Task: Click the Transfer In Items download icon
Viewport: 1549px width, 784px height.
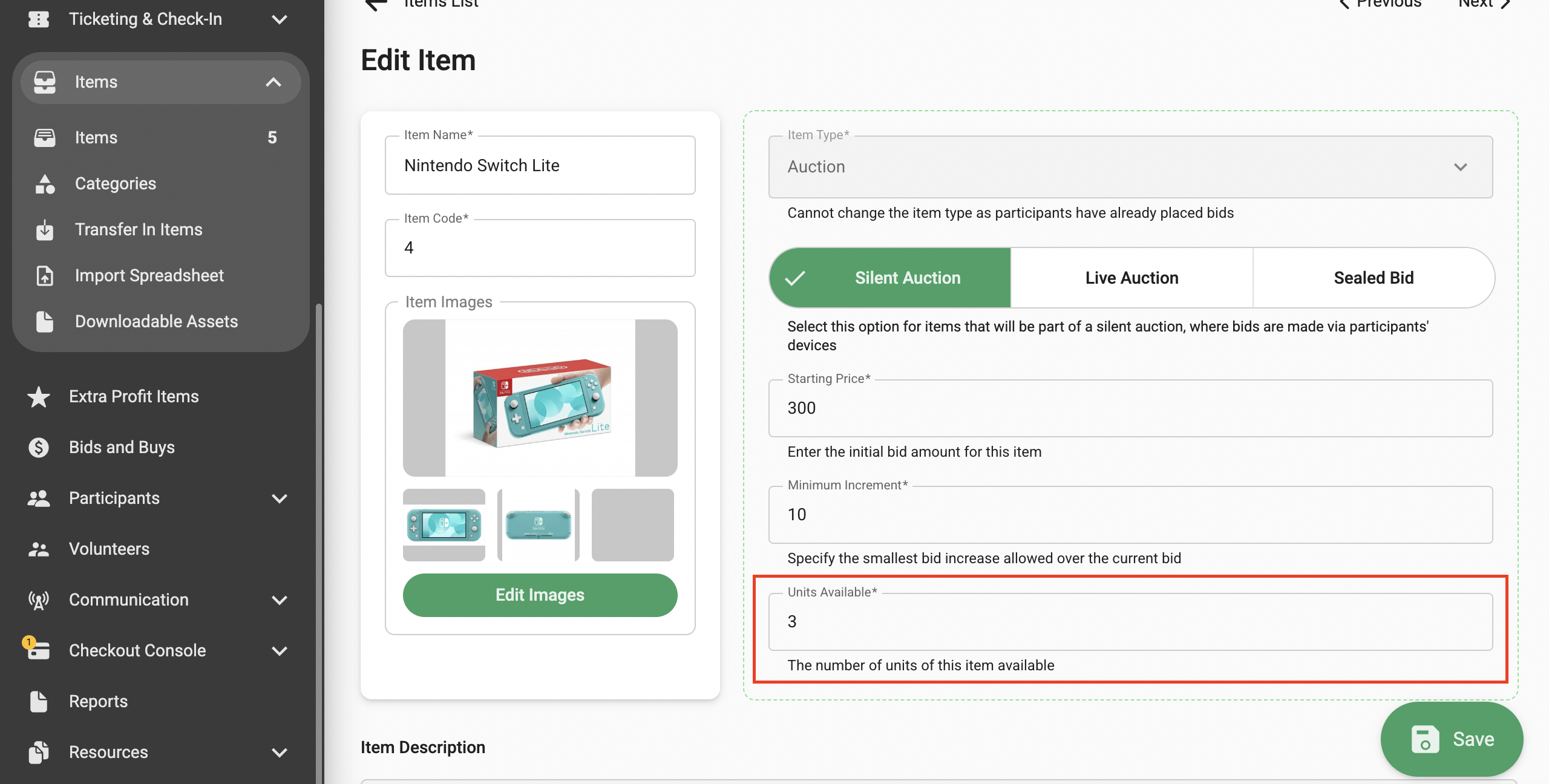Action: (45, 230)
